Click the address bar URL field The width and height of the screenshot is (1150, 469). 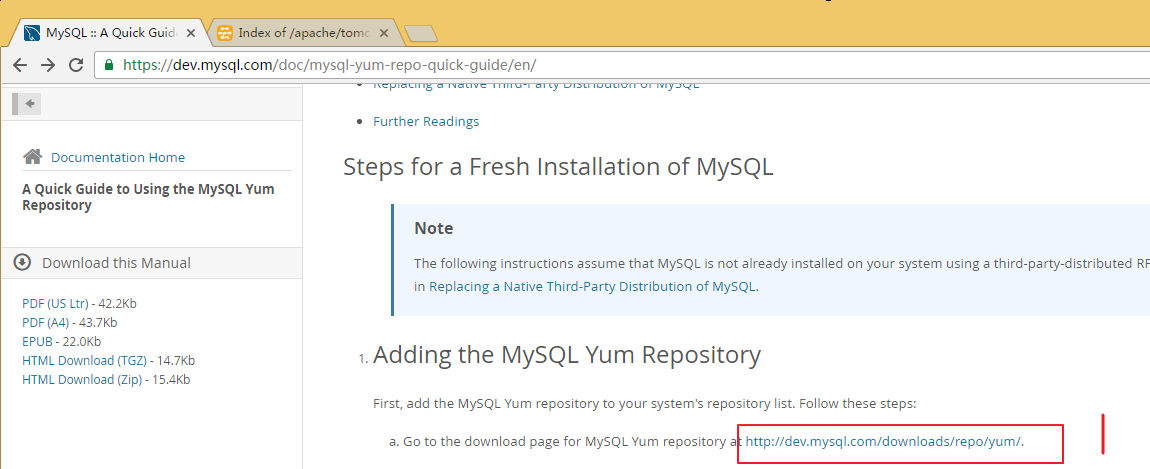click(622, 65)
